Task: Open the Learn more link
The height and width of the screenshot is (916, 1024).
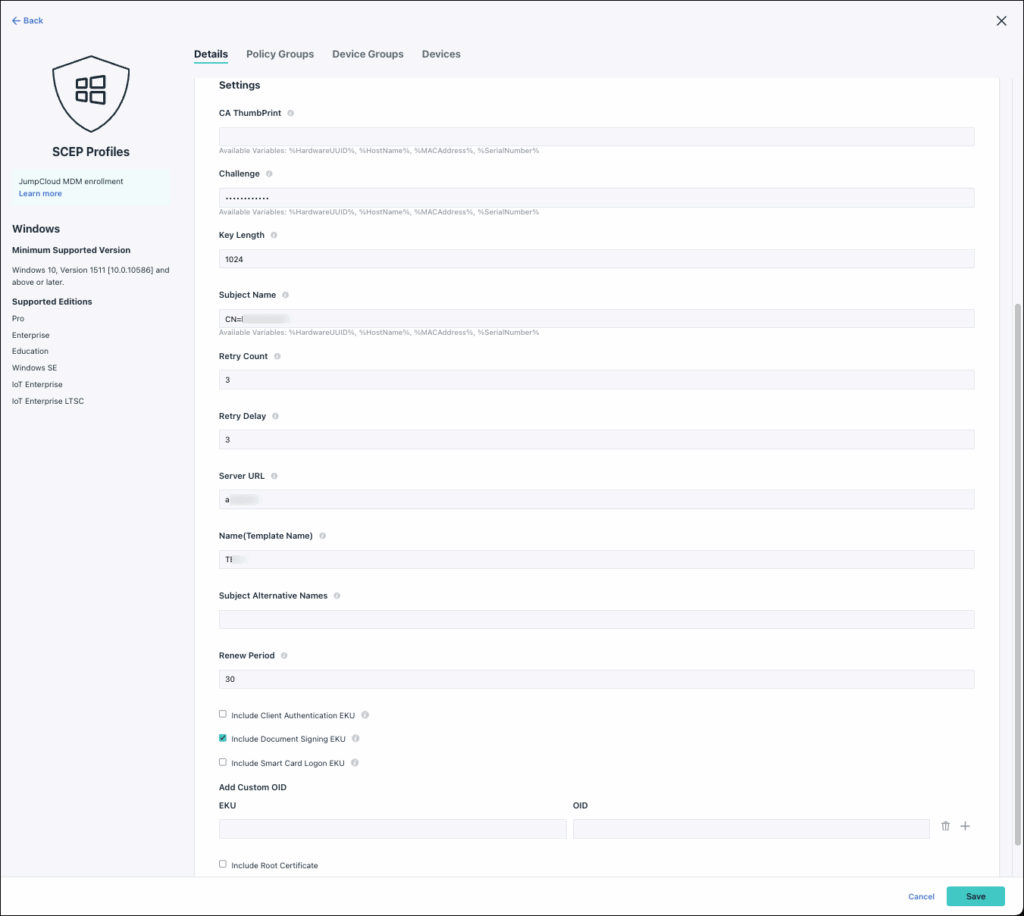Action: point(40,193)
